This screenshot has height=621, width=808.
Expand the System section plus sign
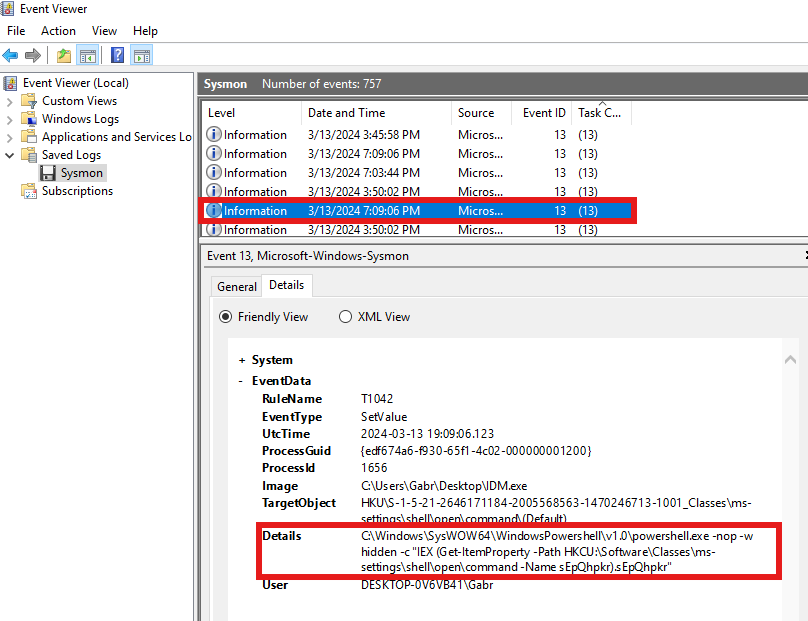click(242, 360)
